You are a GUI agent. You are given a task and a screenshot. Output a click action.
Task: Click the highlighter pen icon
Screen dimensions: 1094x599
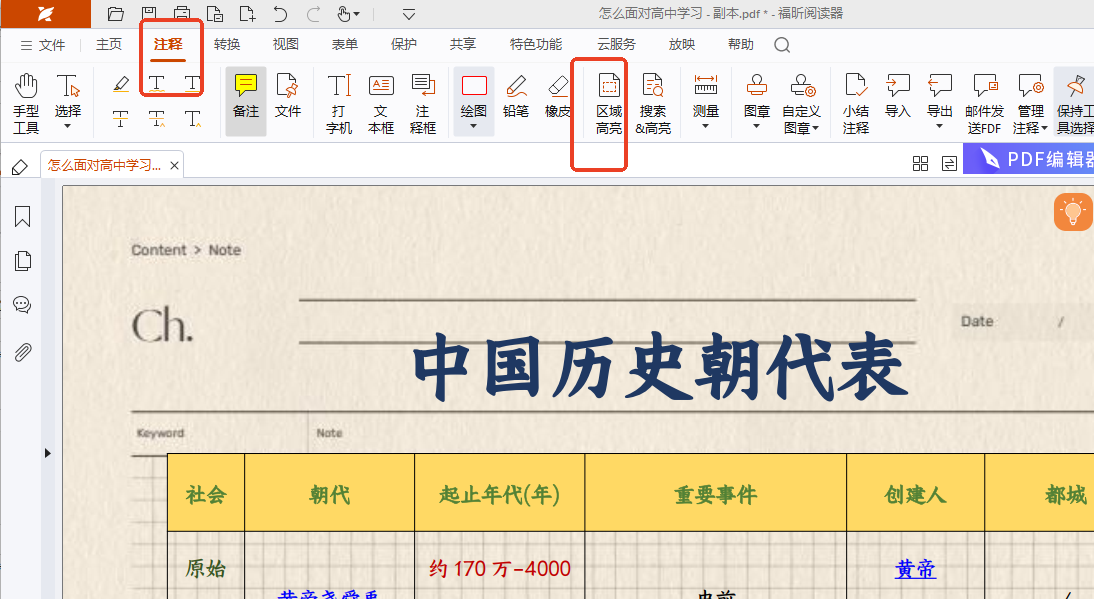pos(120,84)
